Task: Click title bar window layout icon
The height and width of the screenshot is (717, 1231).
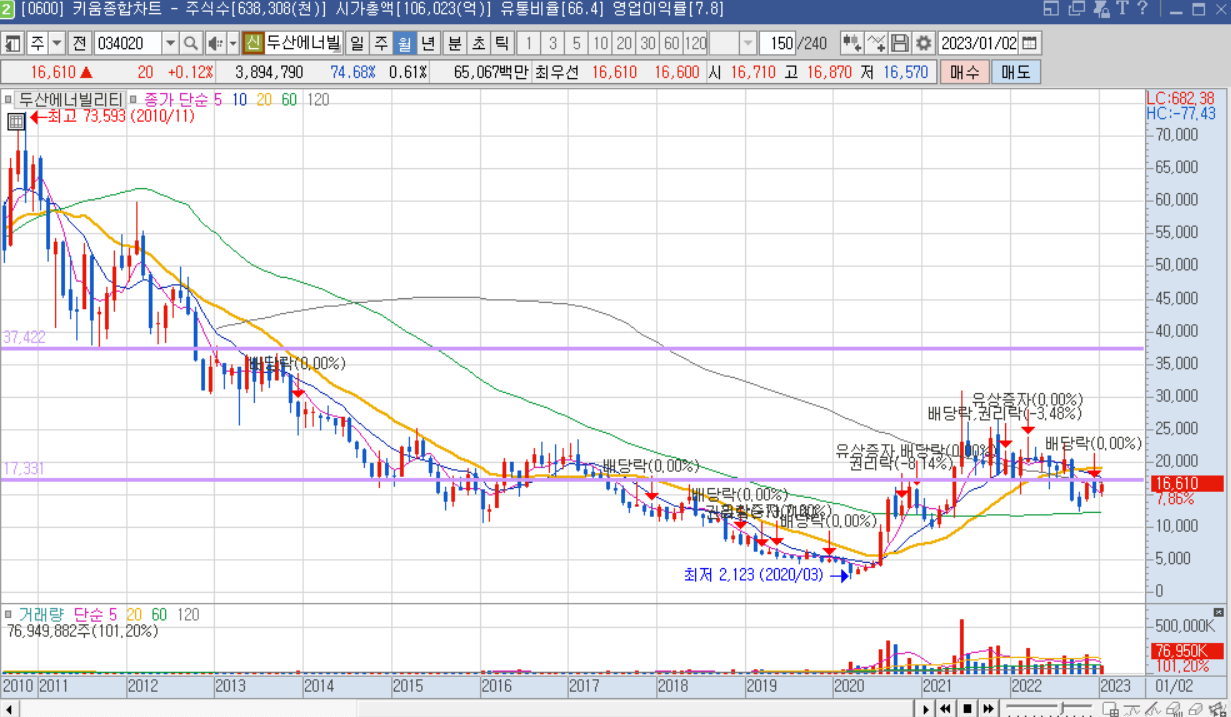Action: click(x=1050, y=9)
